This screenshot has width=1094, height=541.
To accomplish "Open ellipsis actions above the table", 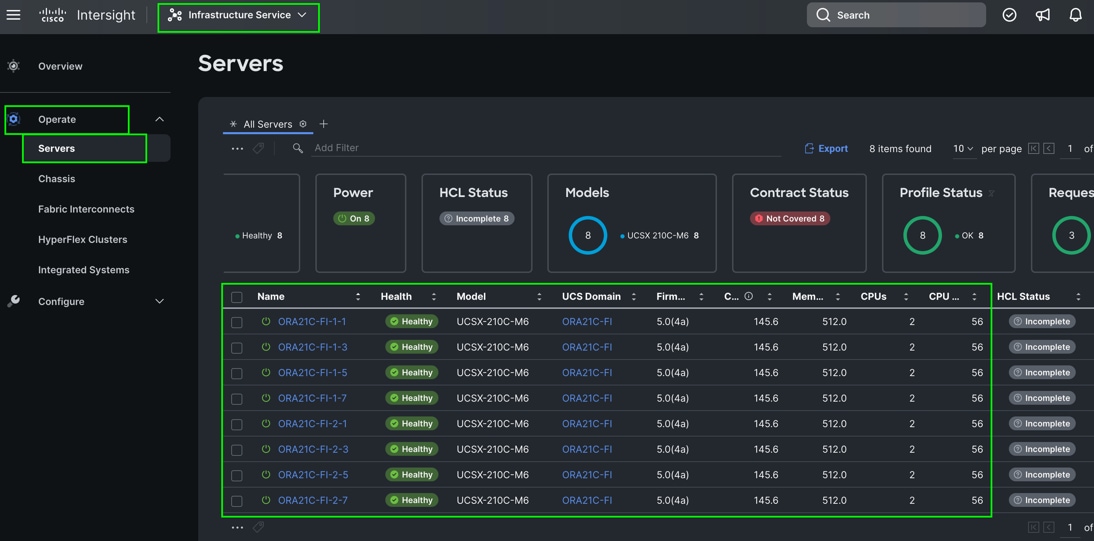I will click(x=237, y=148).
